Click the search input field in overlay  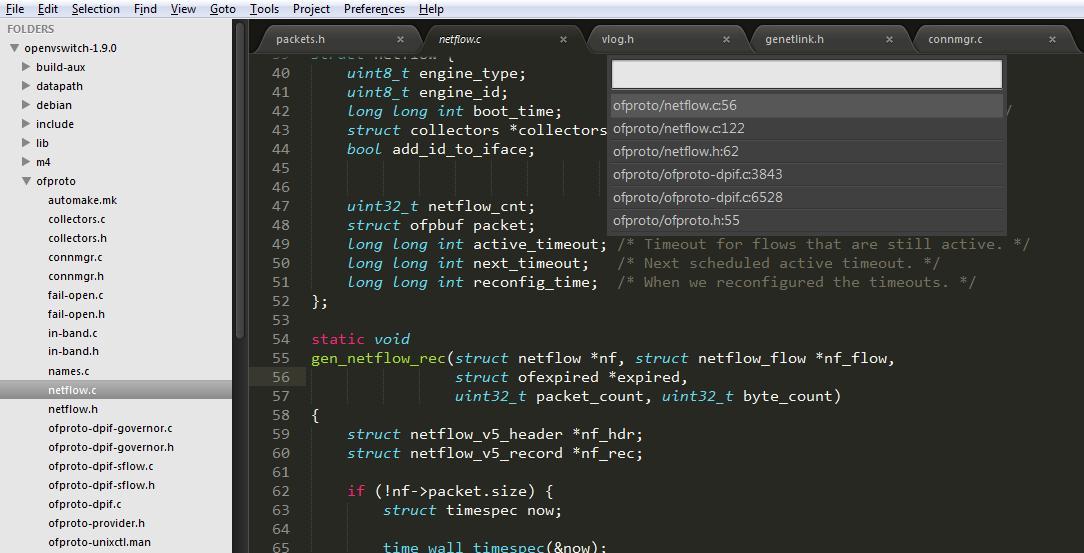[x=806, y=74]
